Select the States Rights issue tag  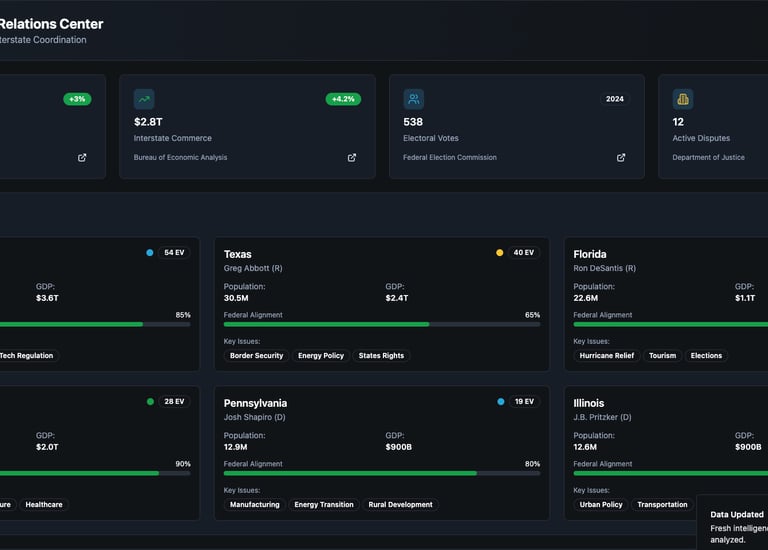381,356
